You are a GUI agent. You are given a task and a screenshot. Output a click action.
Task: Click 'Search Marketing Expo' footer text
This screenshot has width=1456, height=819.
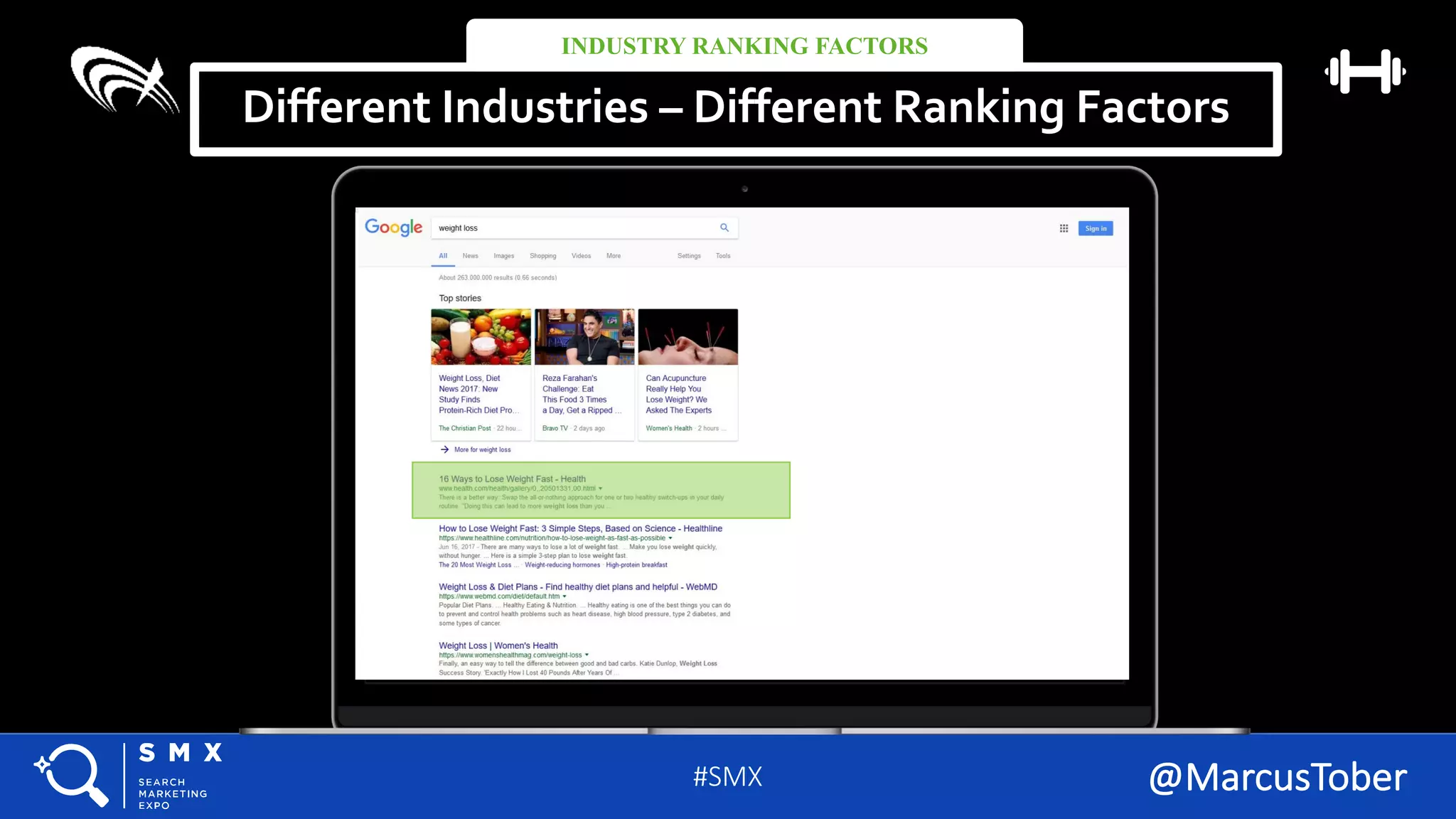(173, 793)
